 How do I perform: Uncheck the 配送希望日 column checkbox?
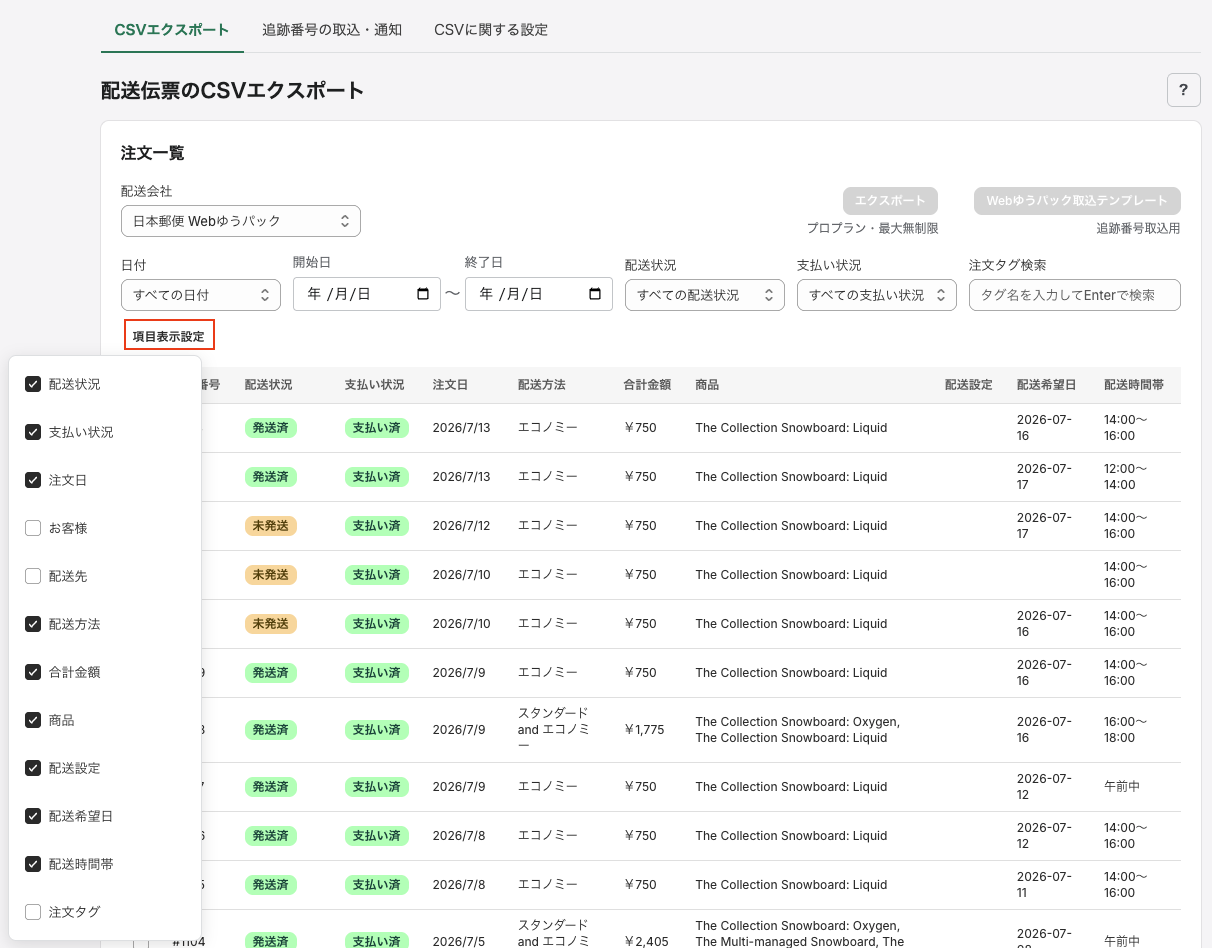point(33,816)
